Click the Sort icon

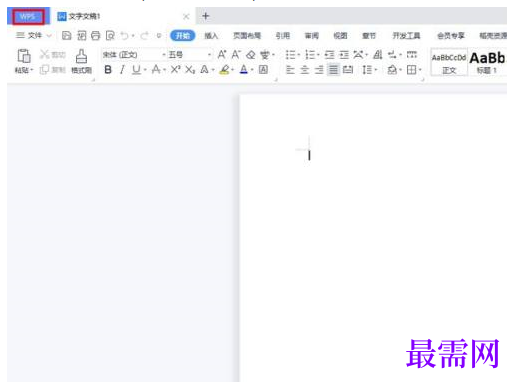[x=378, y=54]
